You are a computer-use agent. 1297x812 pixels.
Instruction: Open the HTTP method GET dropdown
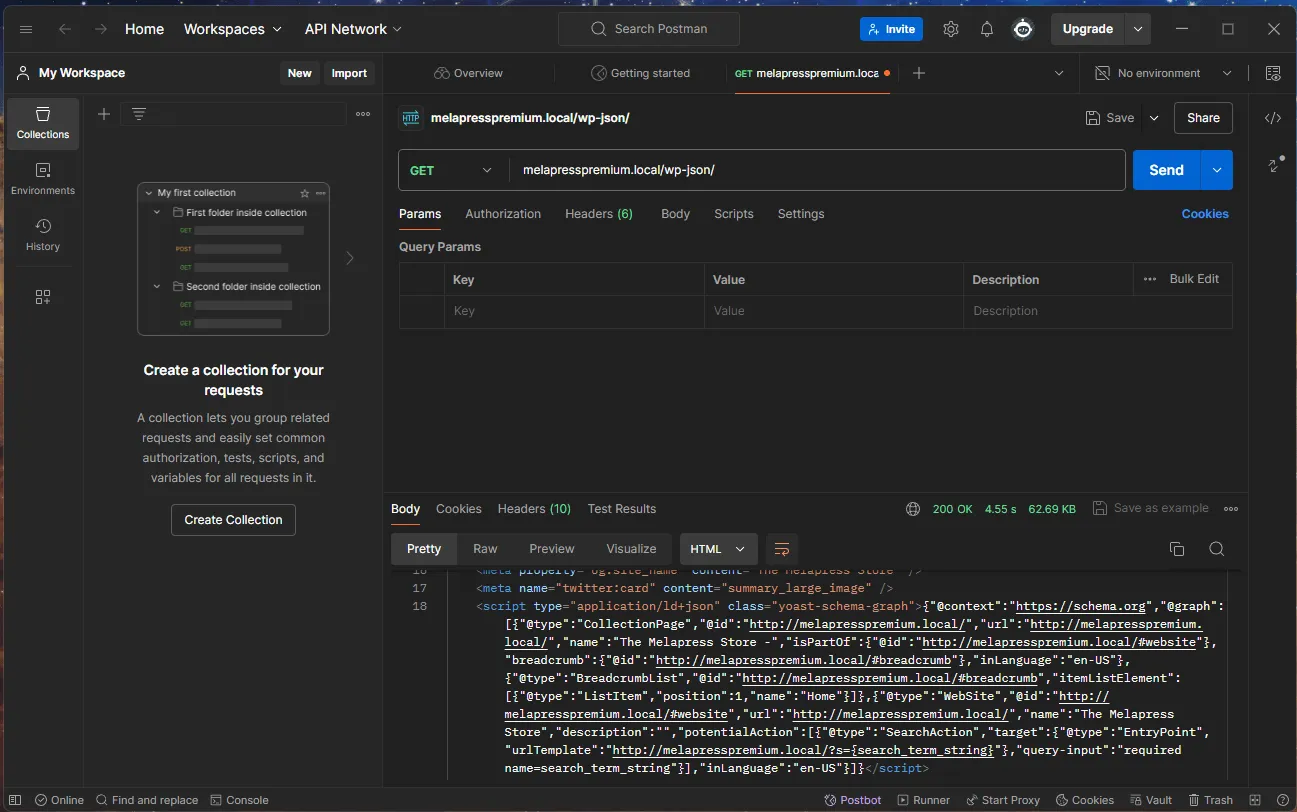[x=452, y=170]
